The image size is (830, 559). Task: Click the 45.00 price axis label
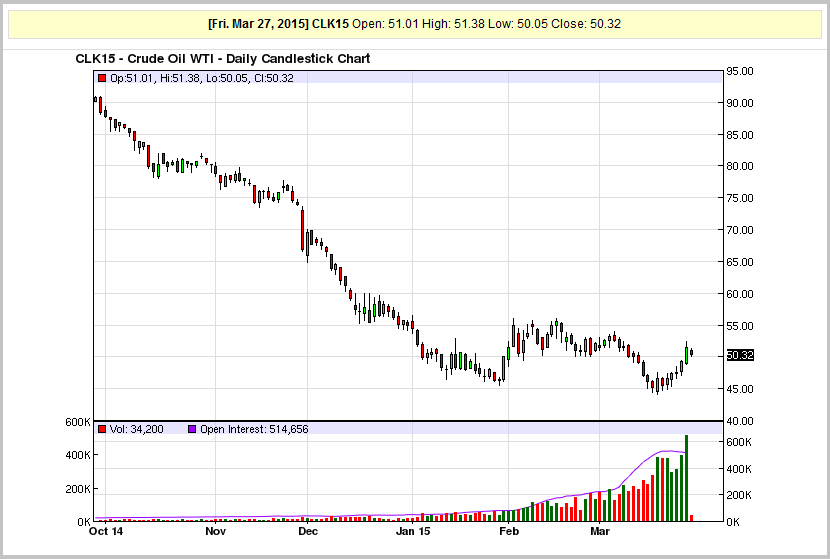tap(739, 389)
